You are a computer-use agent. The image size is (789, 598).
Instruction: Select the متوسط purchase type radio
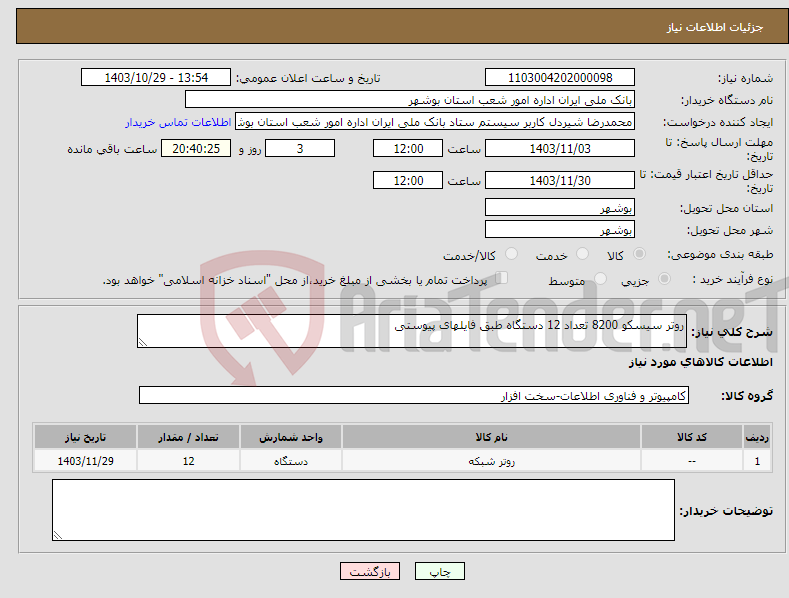point(600,279)
